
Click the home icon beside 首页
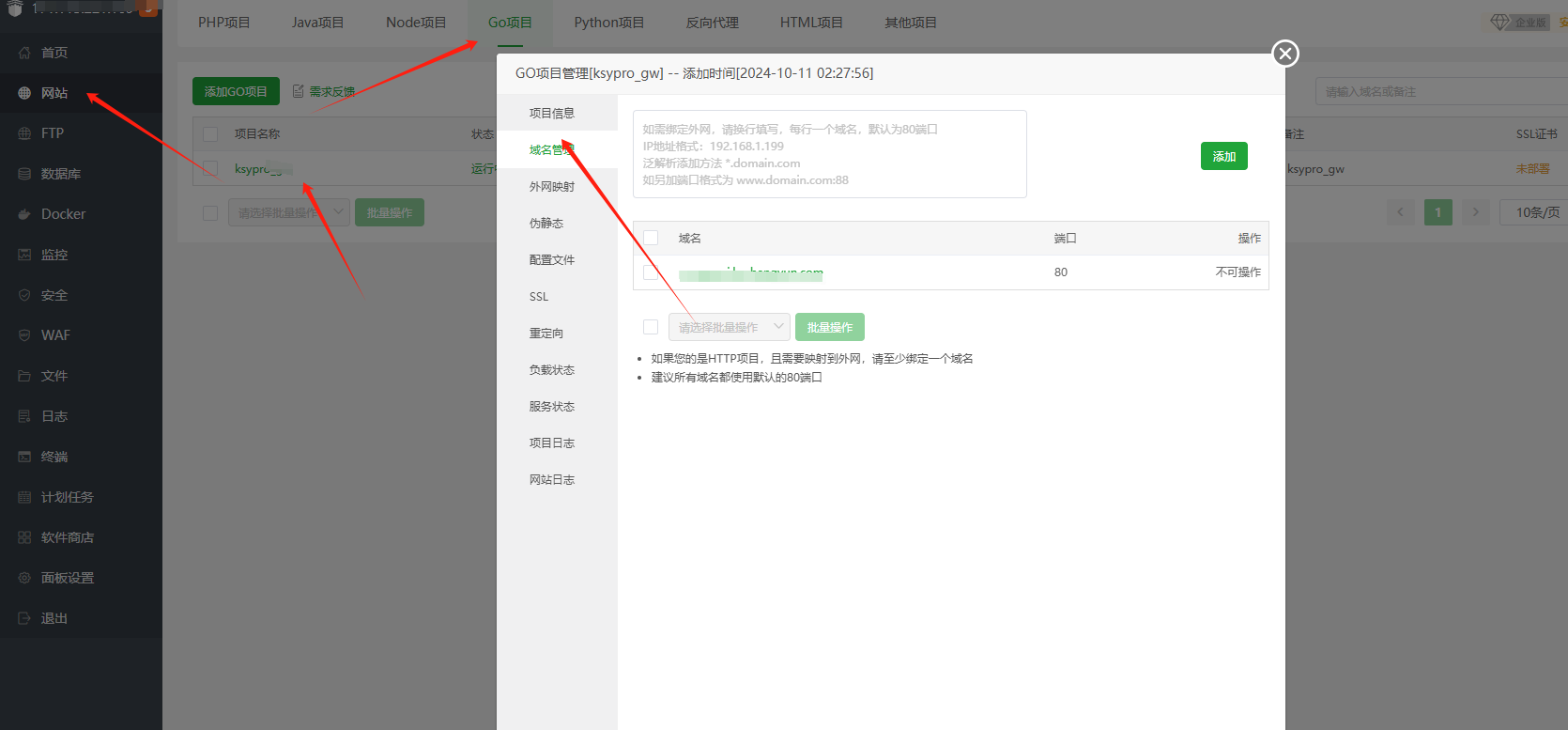click(x=24, y=53)
